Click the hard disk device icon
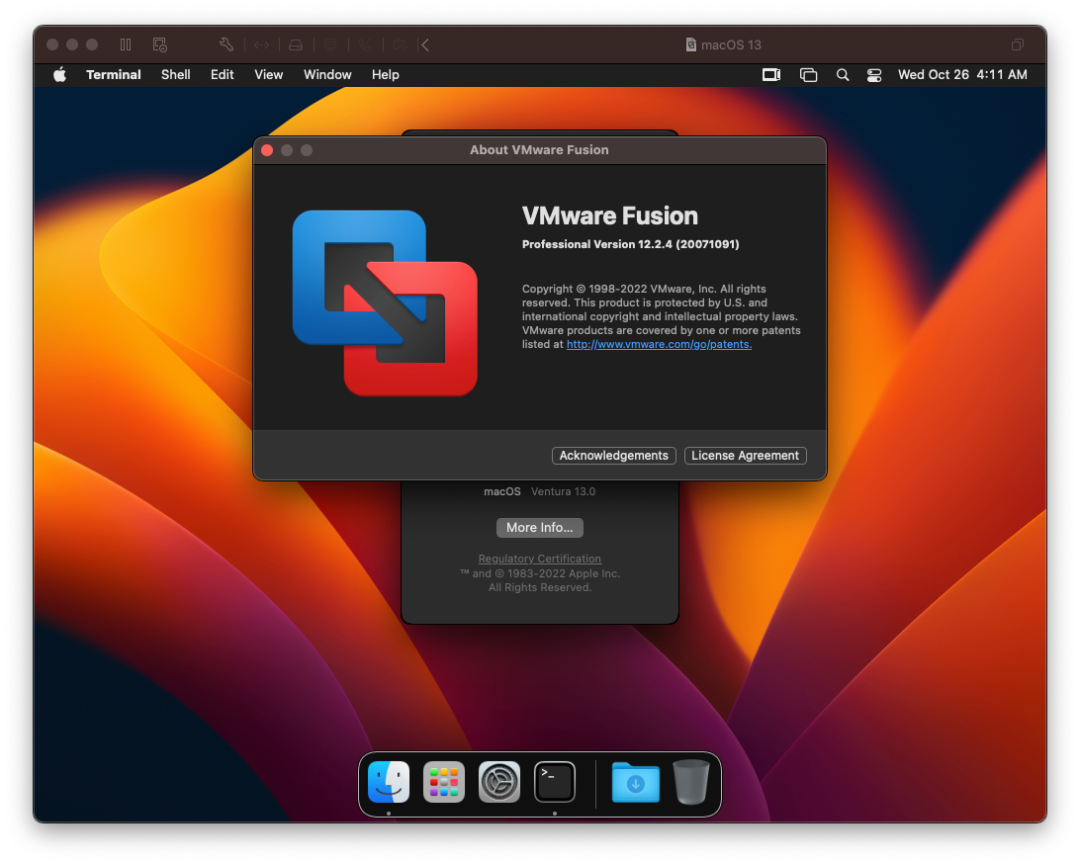 point(296,45)
